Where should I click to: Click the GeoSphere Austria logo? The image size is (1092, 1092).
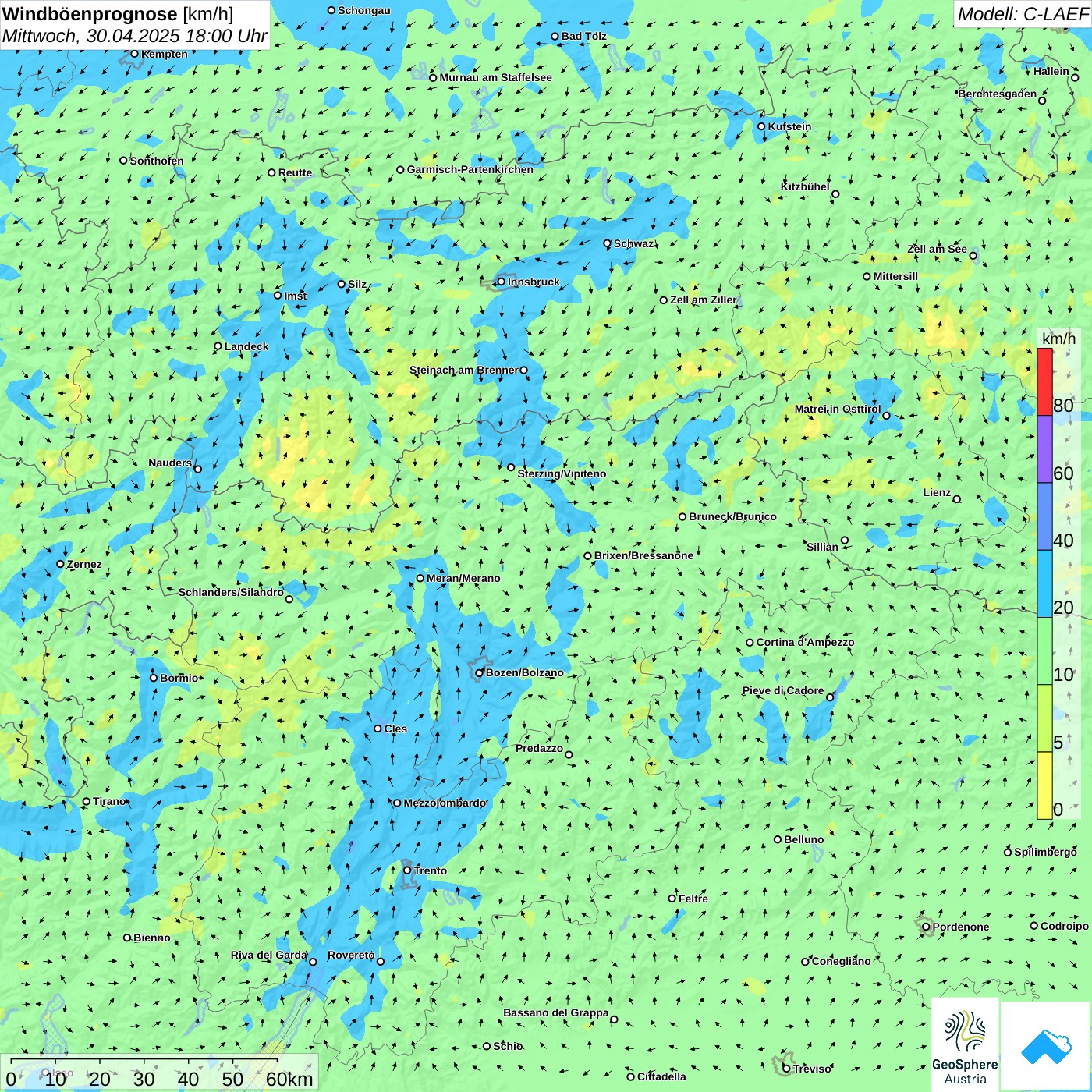965,1044
